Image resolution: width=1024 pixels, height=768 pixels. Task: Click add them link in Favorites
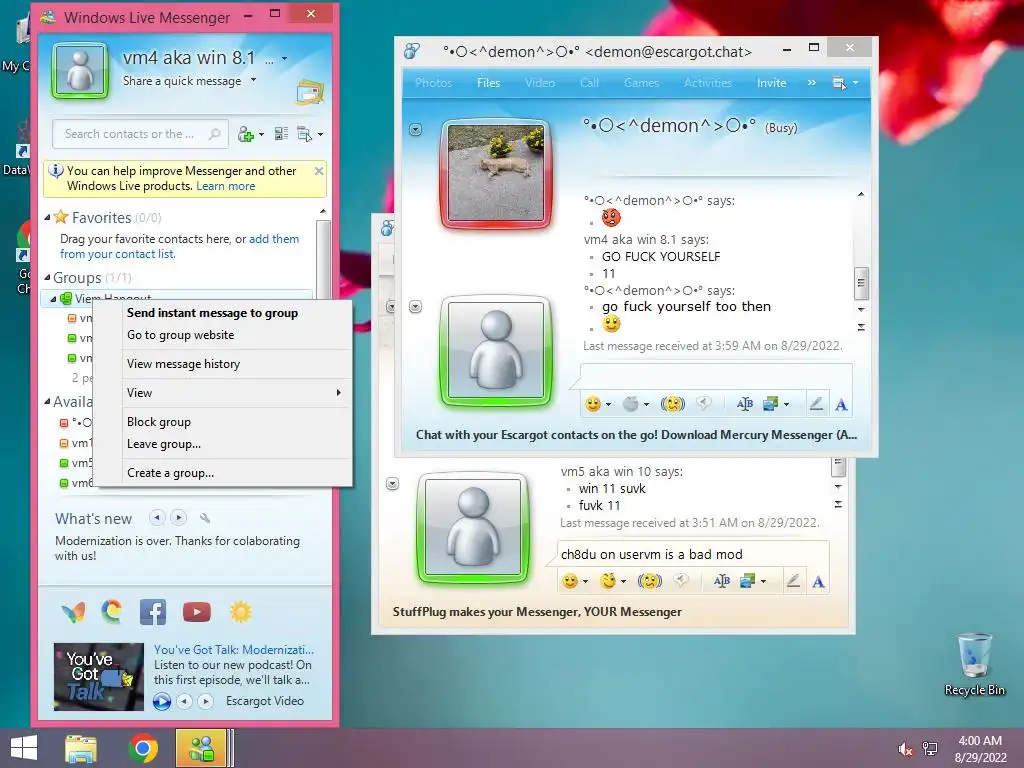(x=274, y=239)
